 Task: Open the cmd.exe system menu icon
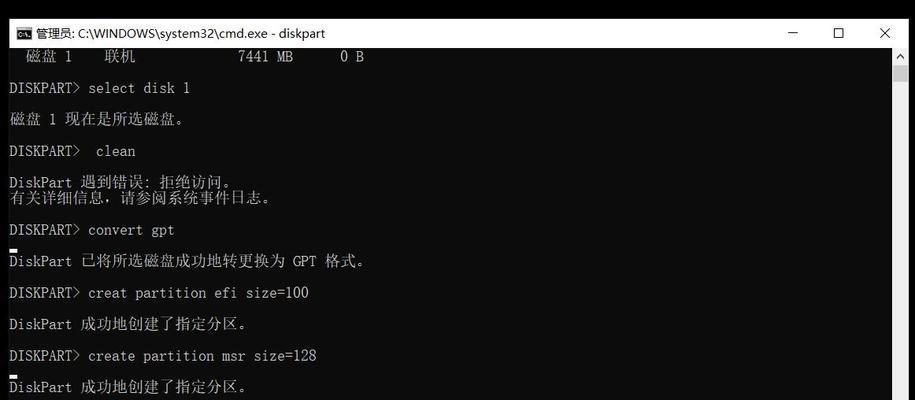coord(24,34)
